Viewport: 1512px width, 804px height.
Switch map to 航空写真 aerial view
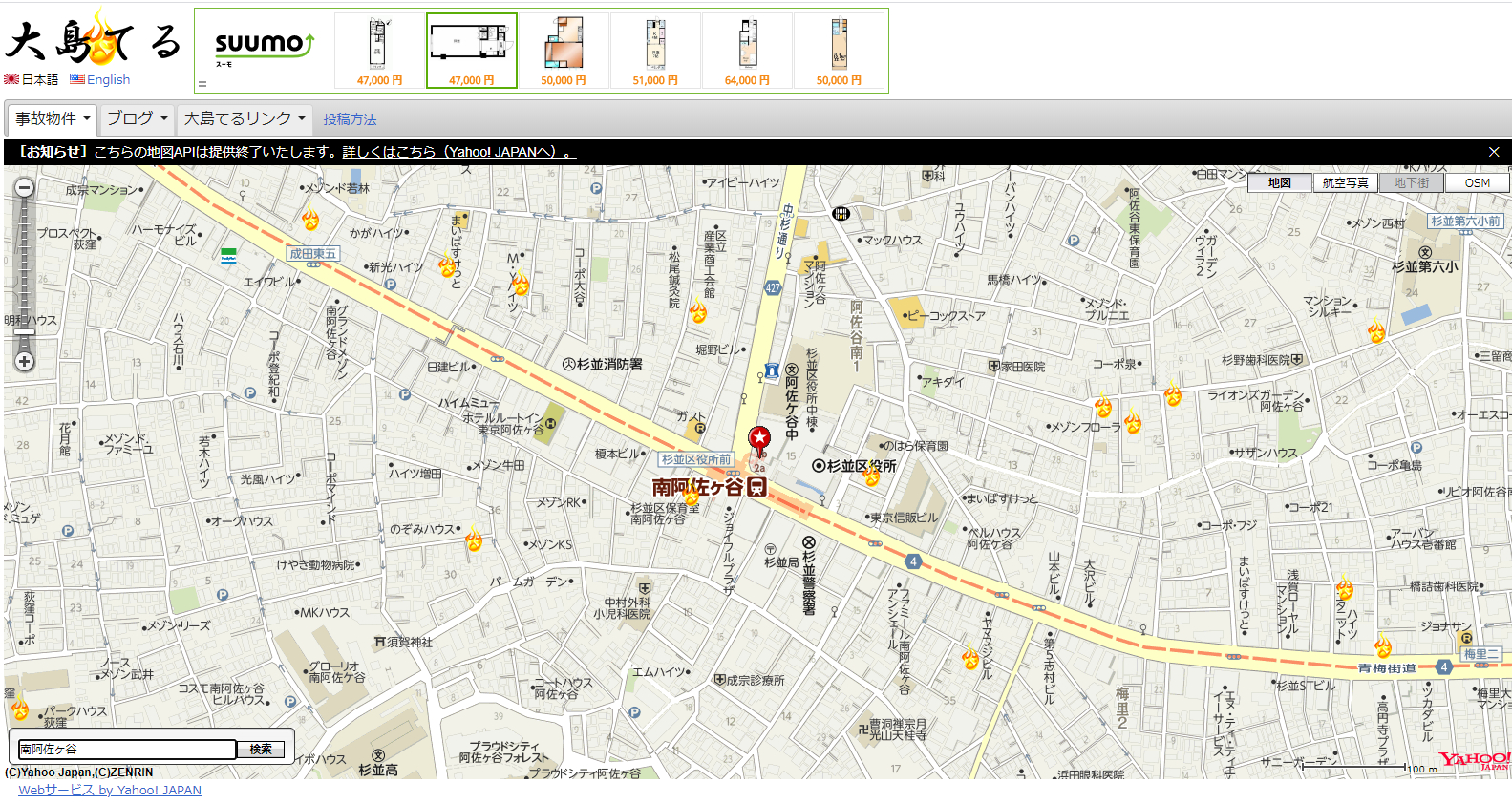click(1345, 182)
